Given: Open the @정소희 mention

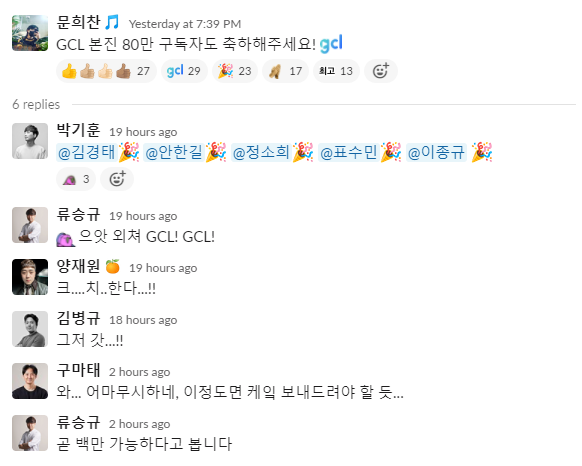Looking at the screenshot, I should pyautogui.click(x=261, y=153).
